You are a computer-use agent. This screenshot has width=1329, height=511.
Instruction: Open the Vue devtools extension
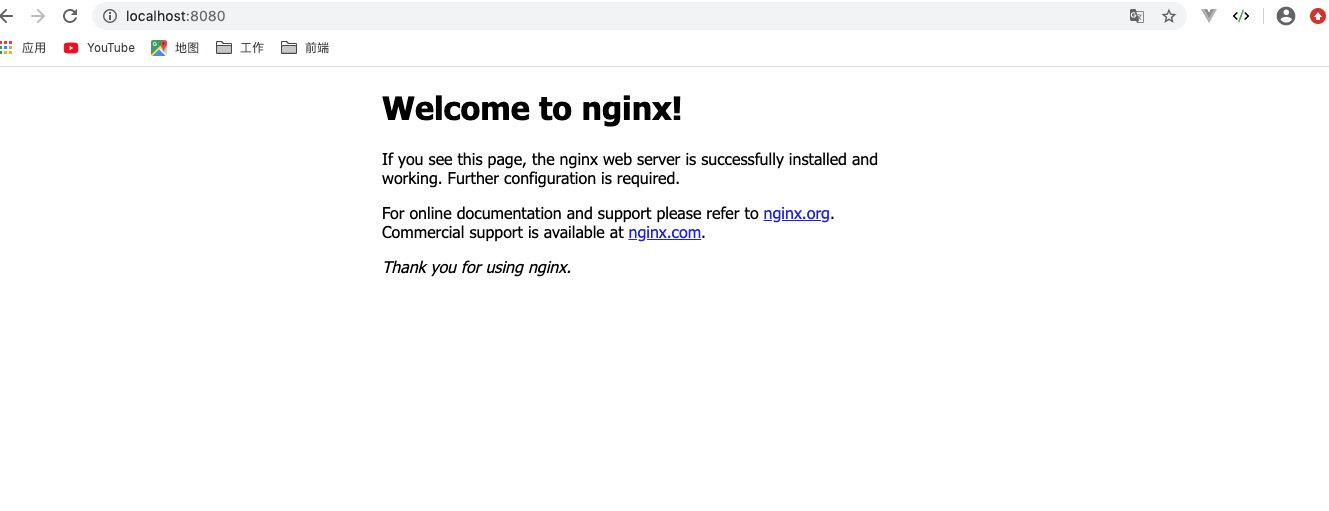click(1209, 16)
